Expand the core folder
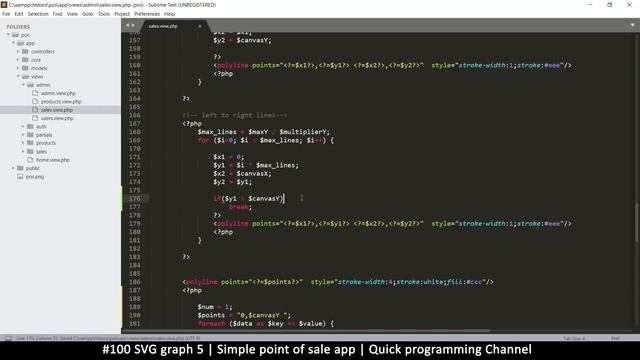Viewport: 640px width, 360px height. tap(18, 60)
